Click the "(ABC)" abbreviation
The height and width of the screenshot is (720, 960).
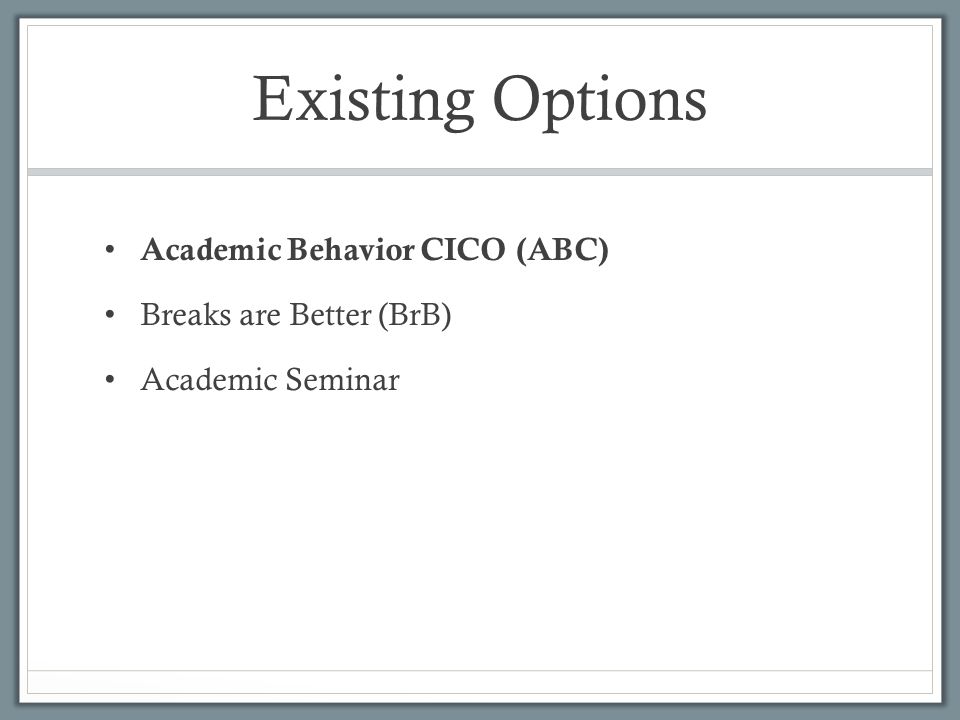(562, 250)
